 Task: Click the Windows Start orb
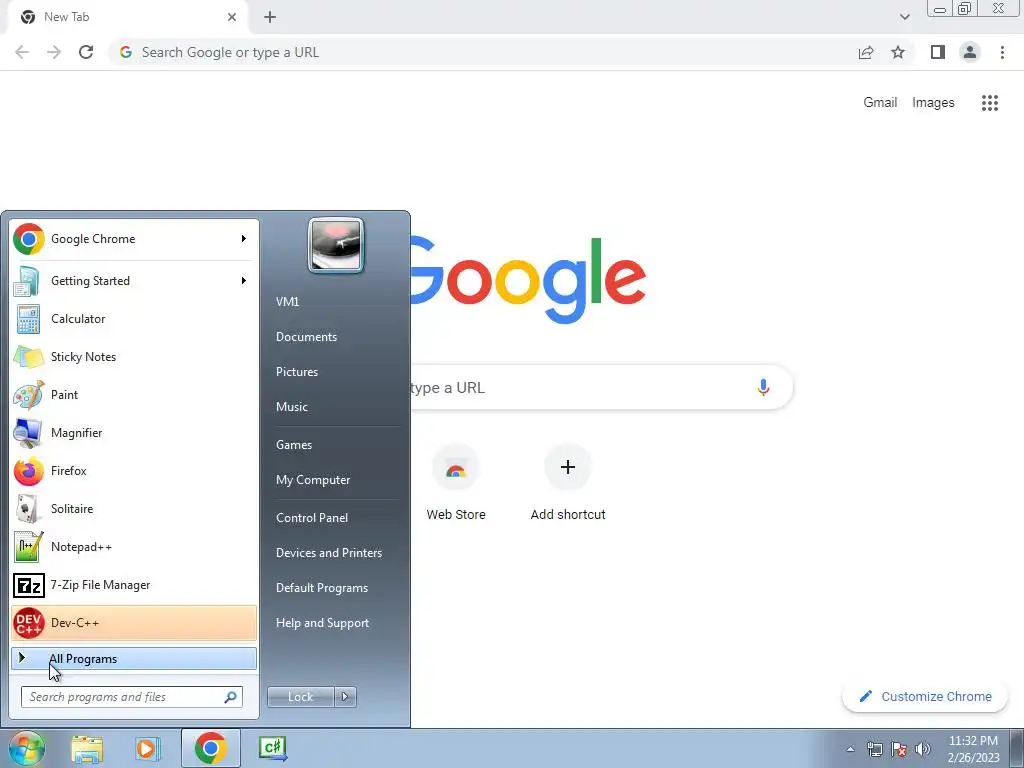[27, 748]
